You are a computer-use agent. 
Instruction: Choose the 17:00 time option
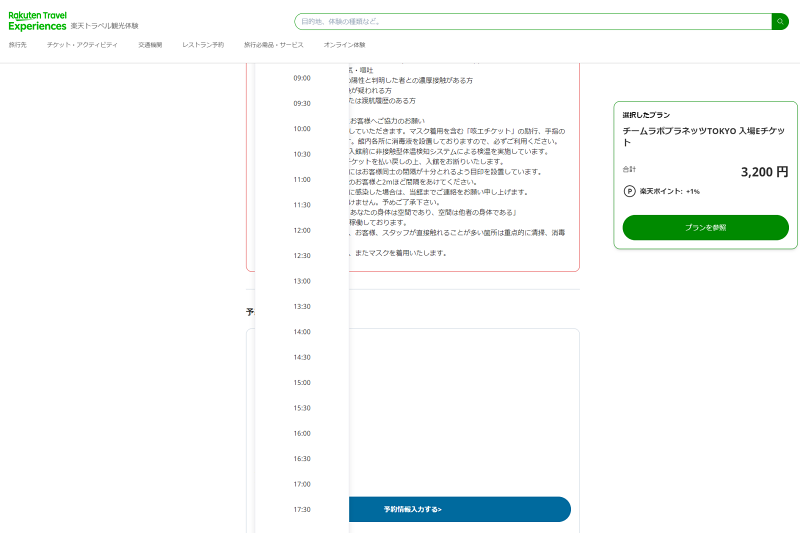click(302, 484)
